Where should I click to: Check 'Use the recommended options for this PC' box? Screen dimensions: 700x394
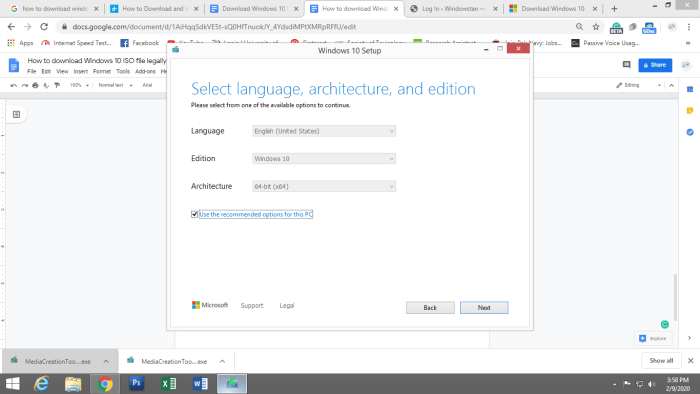pos(194,214)
